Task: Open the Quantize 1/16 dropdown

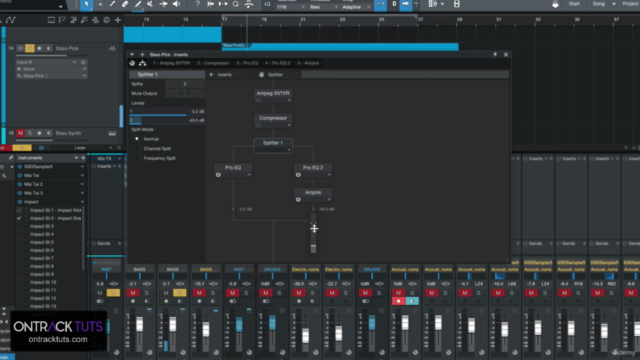Action: [x=291, y=7]
